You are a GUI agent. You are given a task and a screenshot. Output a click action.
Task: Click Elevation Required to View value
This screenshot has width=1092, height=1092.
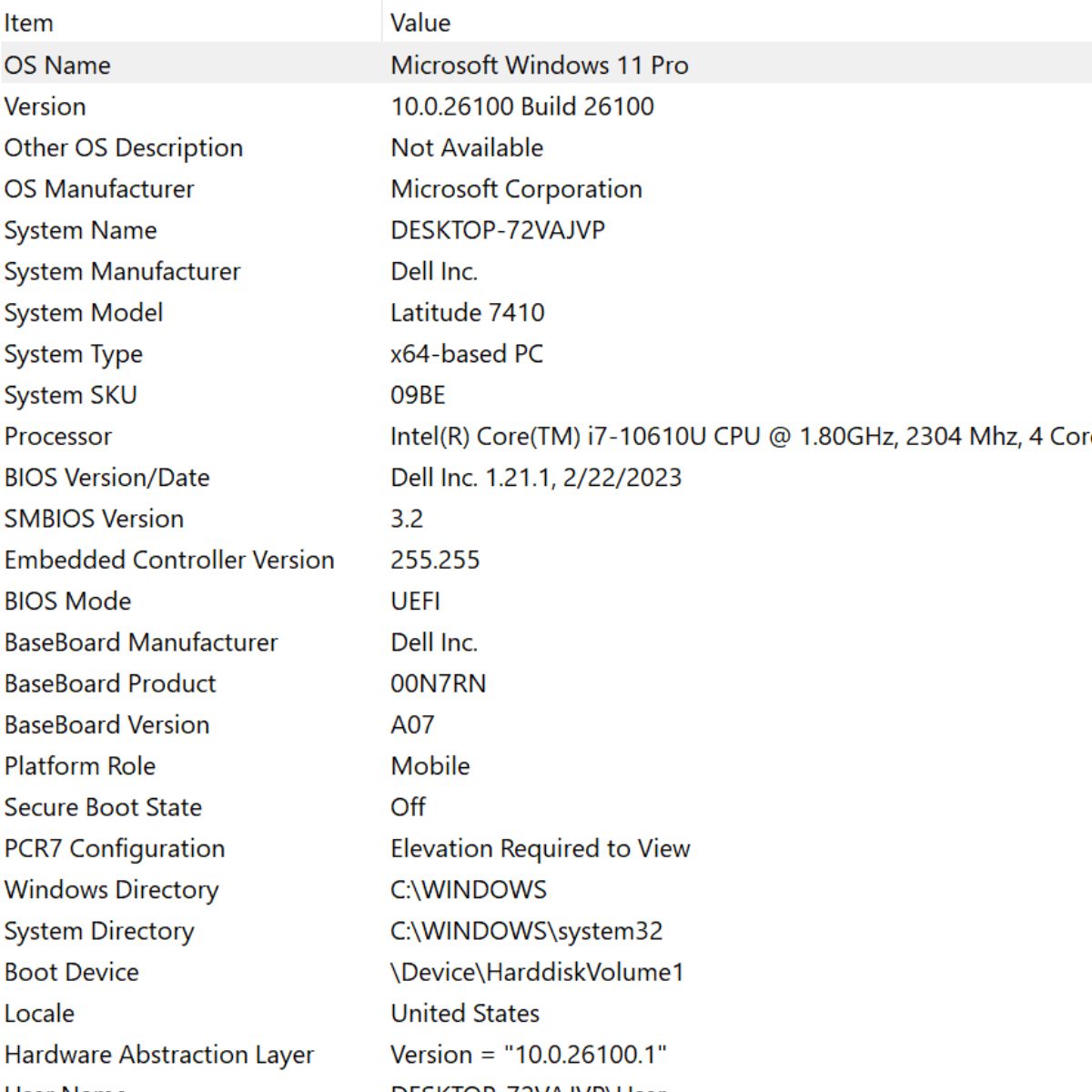541,849
